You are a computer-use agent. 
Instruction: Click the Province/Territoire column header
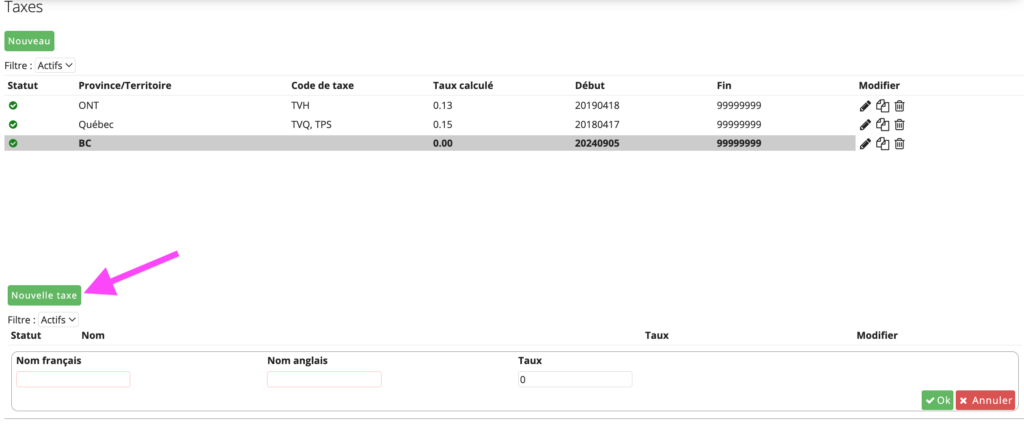pos(125,86)
